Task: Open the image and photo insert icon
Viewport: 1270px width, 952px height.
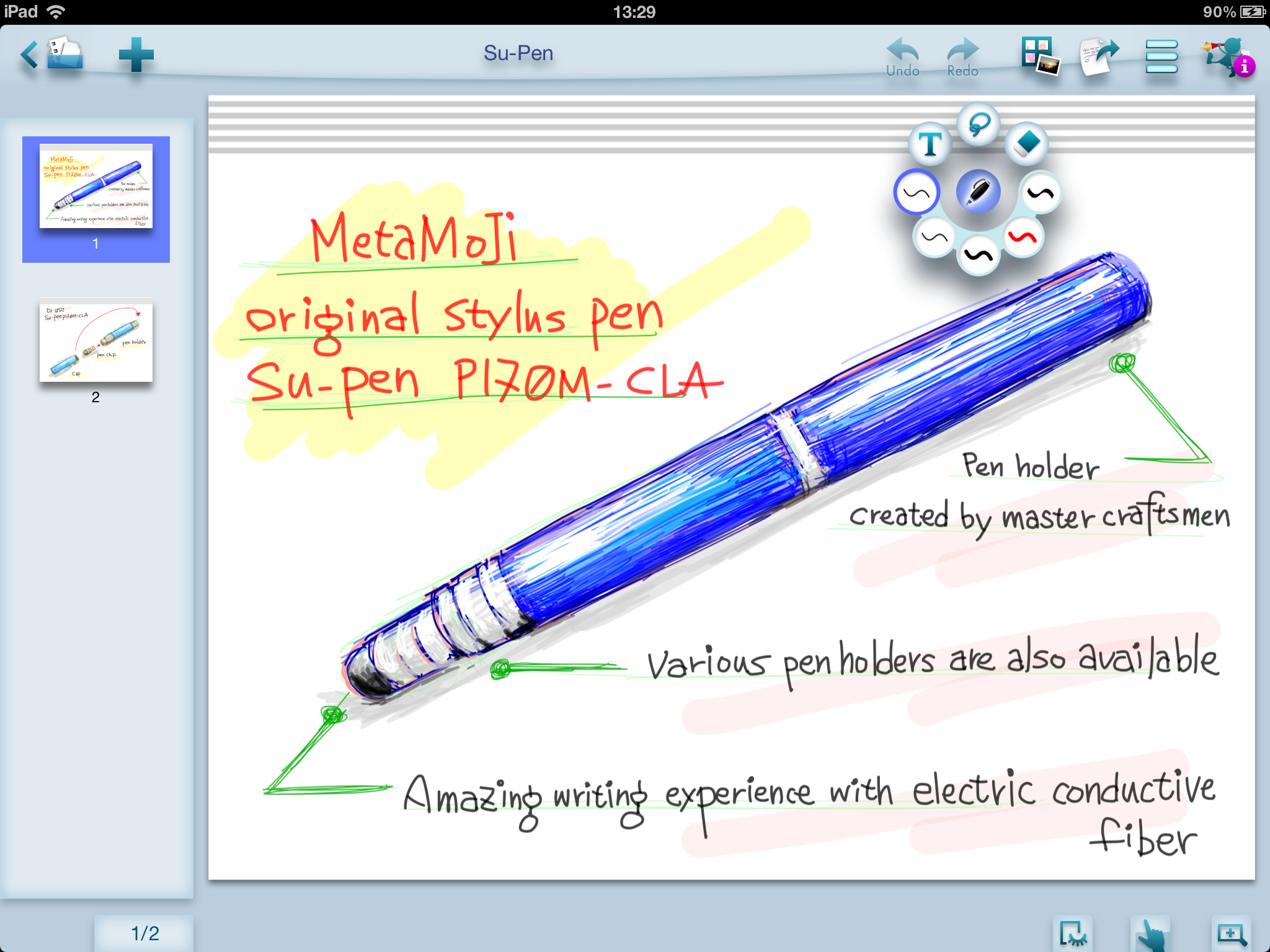Action: tap(1040, 56)
